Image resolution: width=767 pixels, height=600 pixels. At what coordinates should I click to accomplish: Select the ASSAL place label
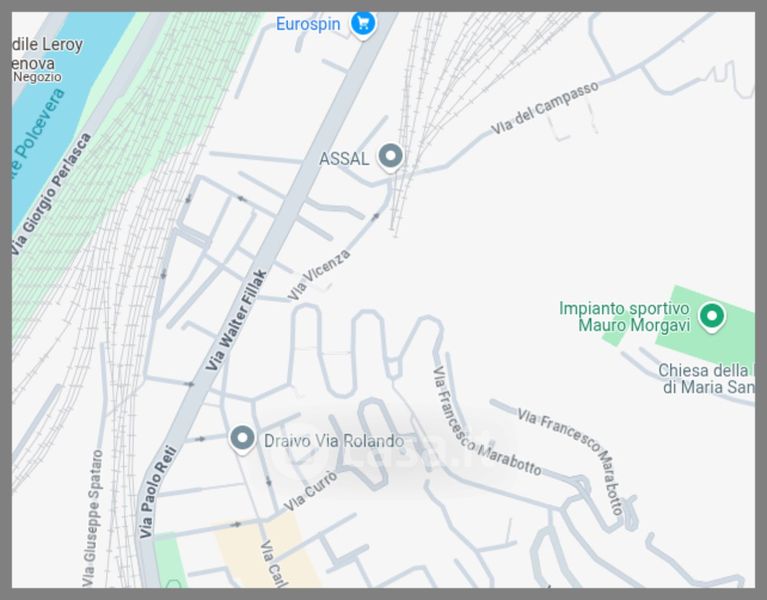[x=344, y=158]
